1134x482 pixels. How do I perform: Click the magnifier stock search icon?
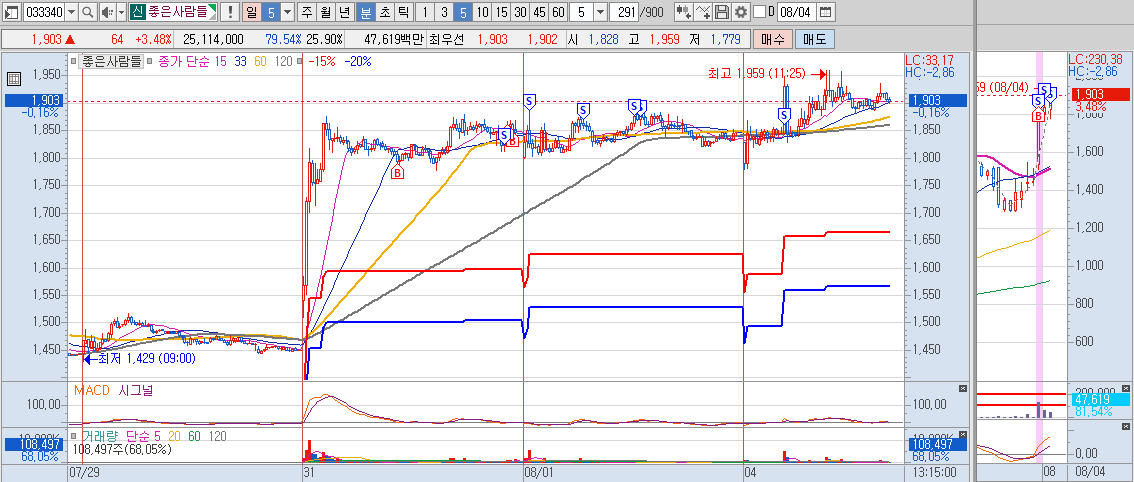coord(88,12)
